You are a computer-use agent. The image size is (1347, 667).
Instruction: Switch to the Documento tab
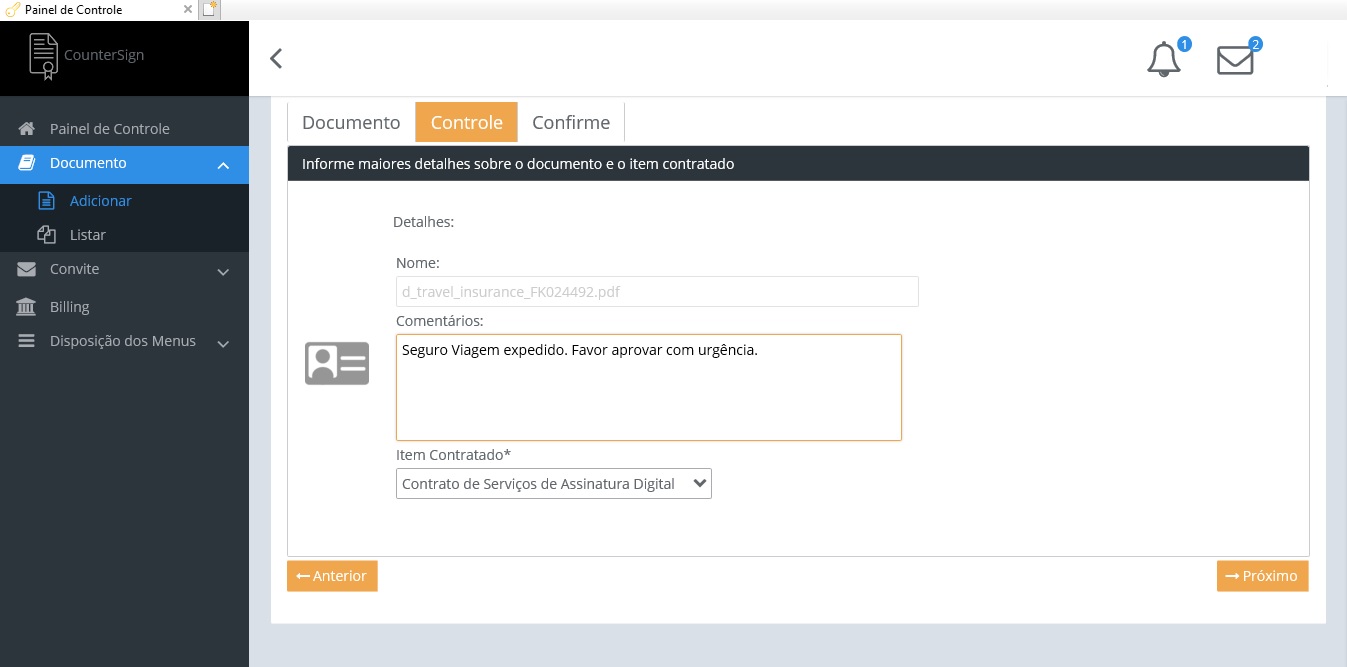click(x=351, y=122)
